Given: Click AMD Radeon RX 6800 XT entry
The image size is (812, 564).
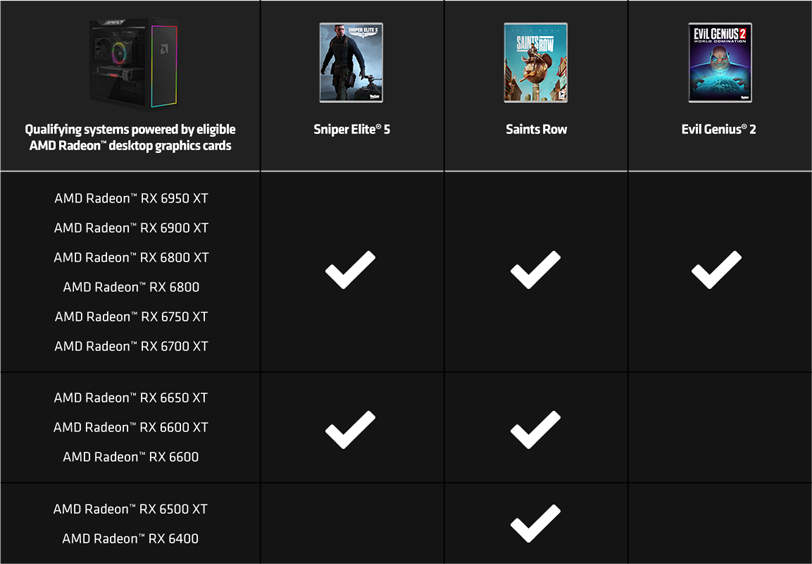Looking at the screenshot, I should tap(131, 257).
